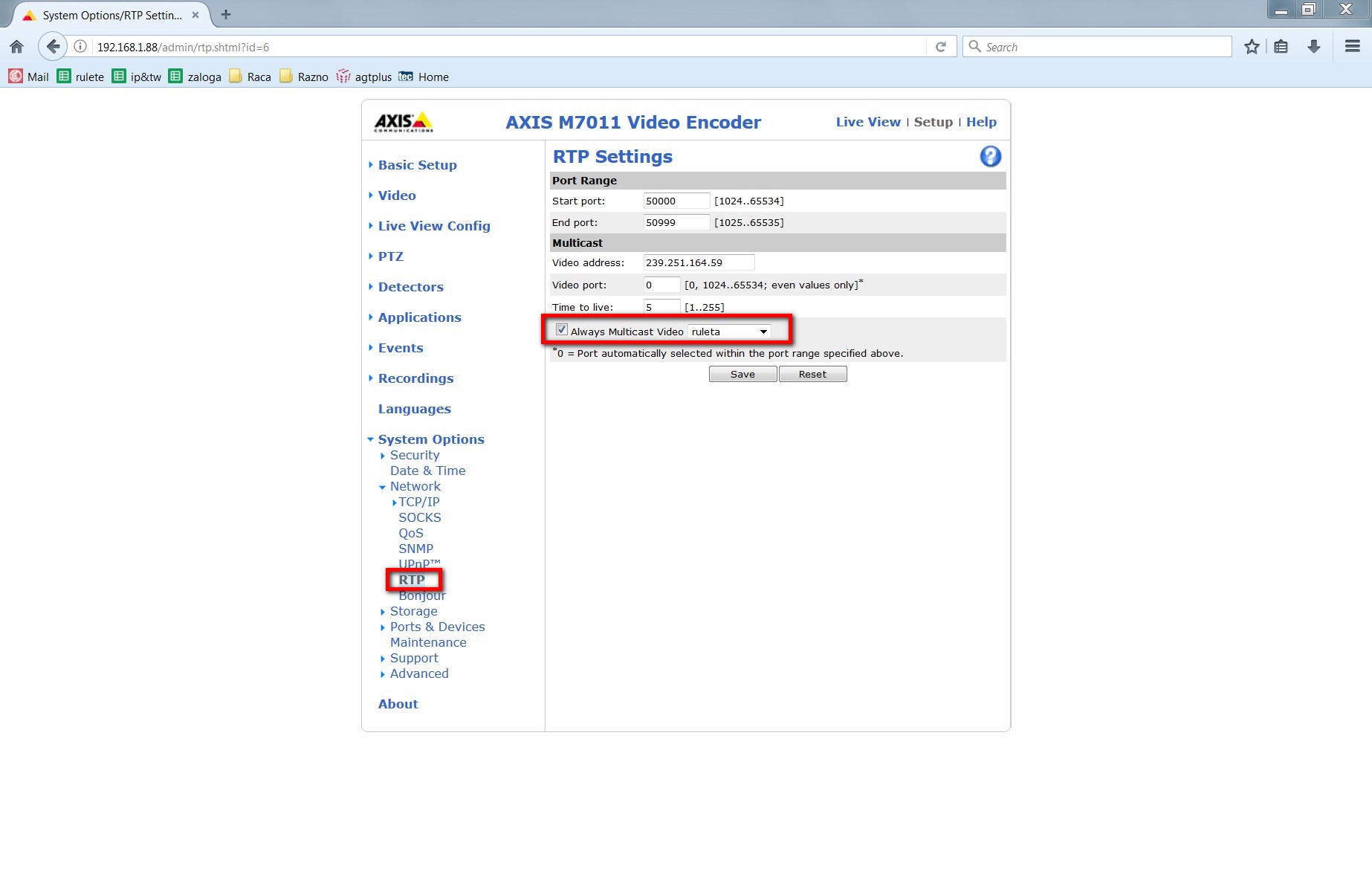This screenshot has height=892, width=1372.
Task: Open the Razno bookmark folder
Action: pyautogui.click(x=304, y=77)
